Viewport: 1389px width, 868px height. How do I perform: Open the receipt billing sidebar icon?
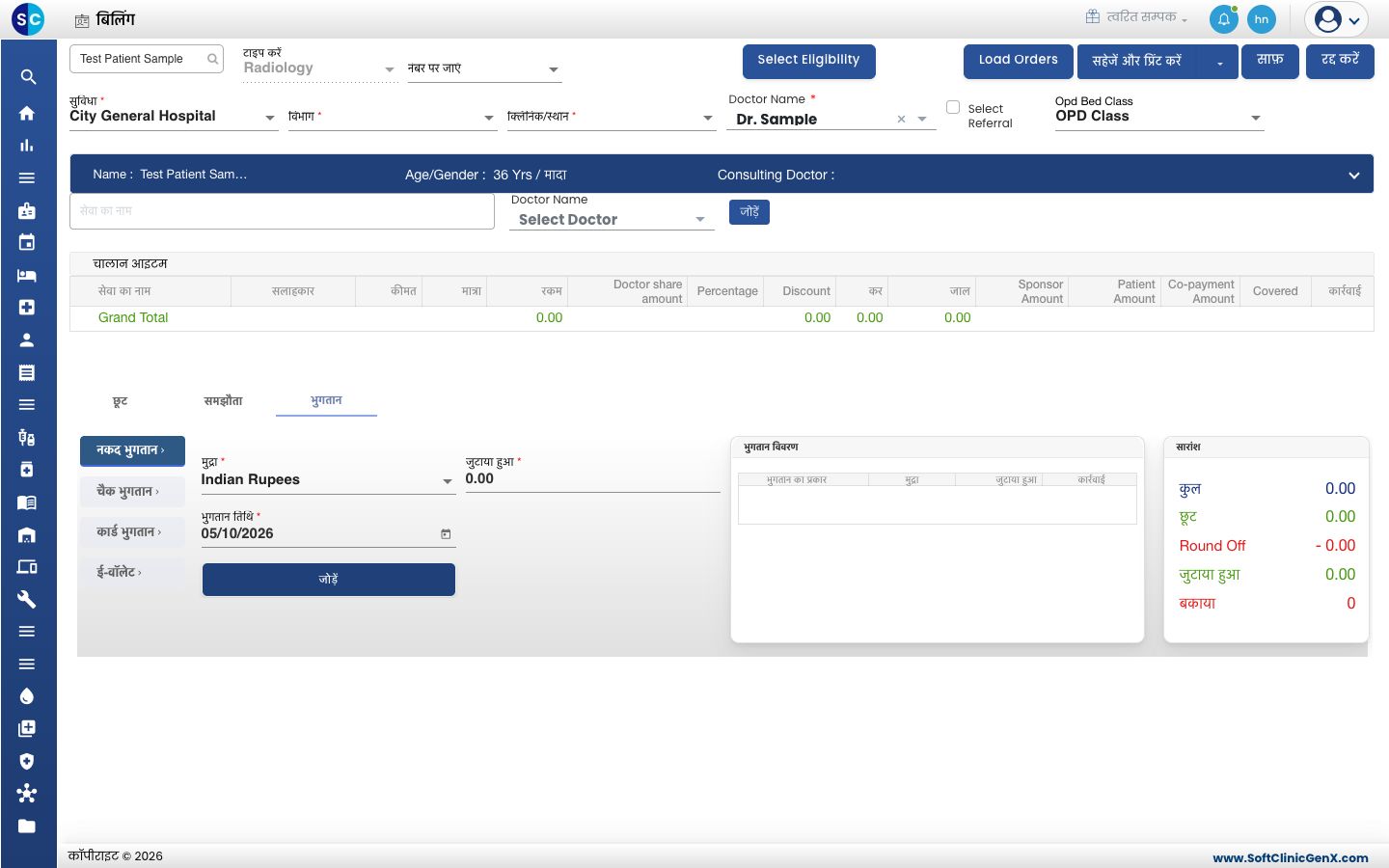27,372
